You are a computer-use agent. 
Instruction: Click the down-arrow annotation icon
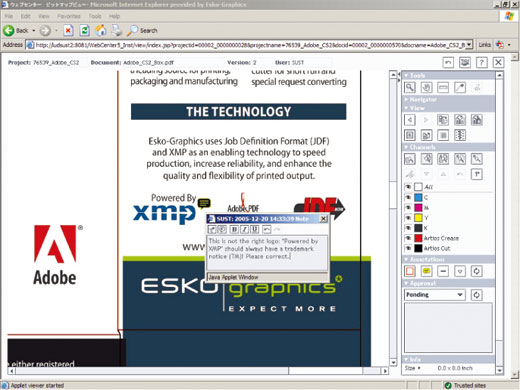click(460, 271)
